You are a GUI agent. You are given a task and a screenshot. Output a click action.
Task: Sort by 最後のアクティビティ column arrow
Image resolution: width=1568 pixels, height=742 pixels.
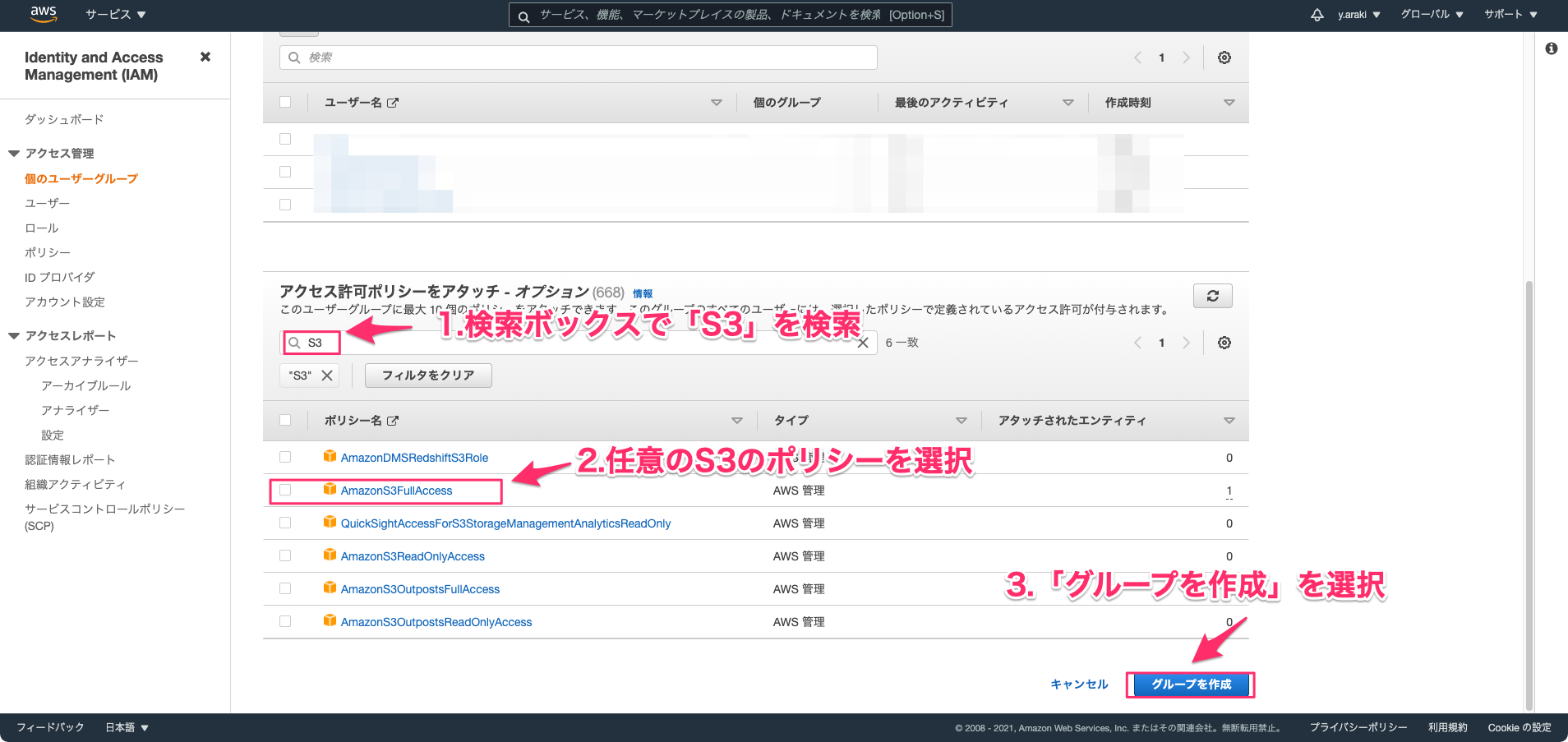(1068, 103)
